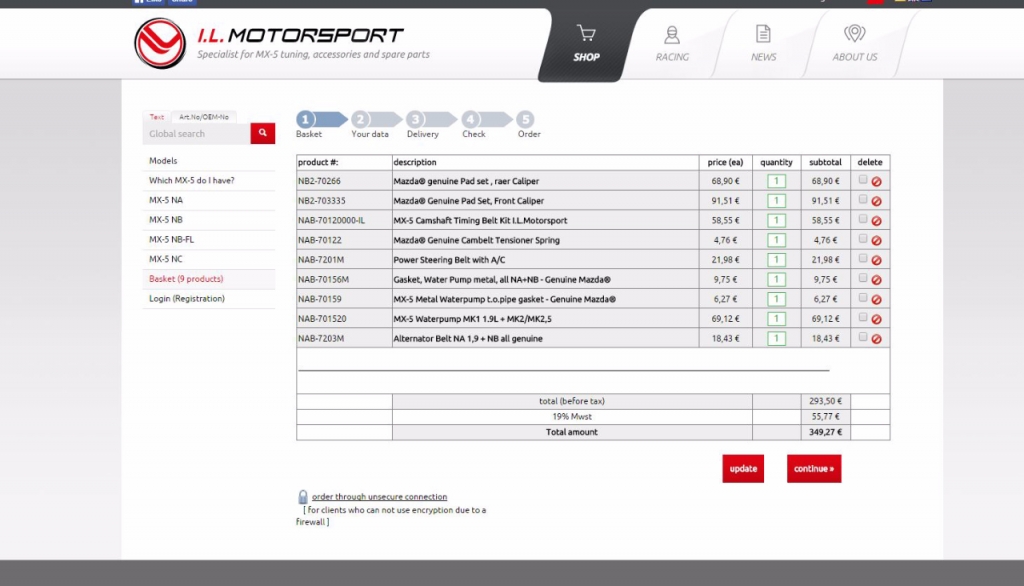Click Mazda Genuine Pad Set, Front Caliper

[468, 201]
